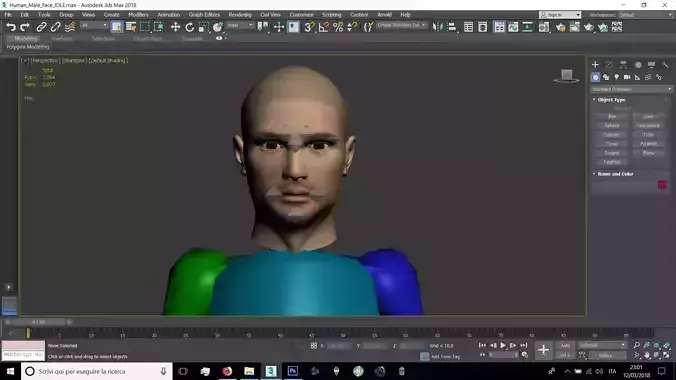Activate the Select and Scale tool

[x=203, y=27]
